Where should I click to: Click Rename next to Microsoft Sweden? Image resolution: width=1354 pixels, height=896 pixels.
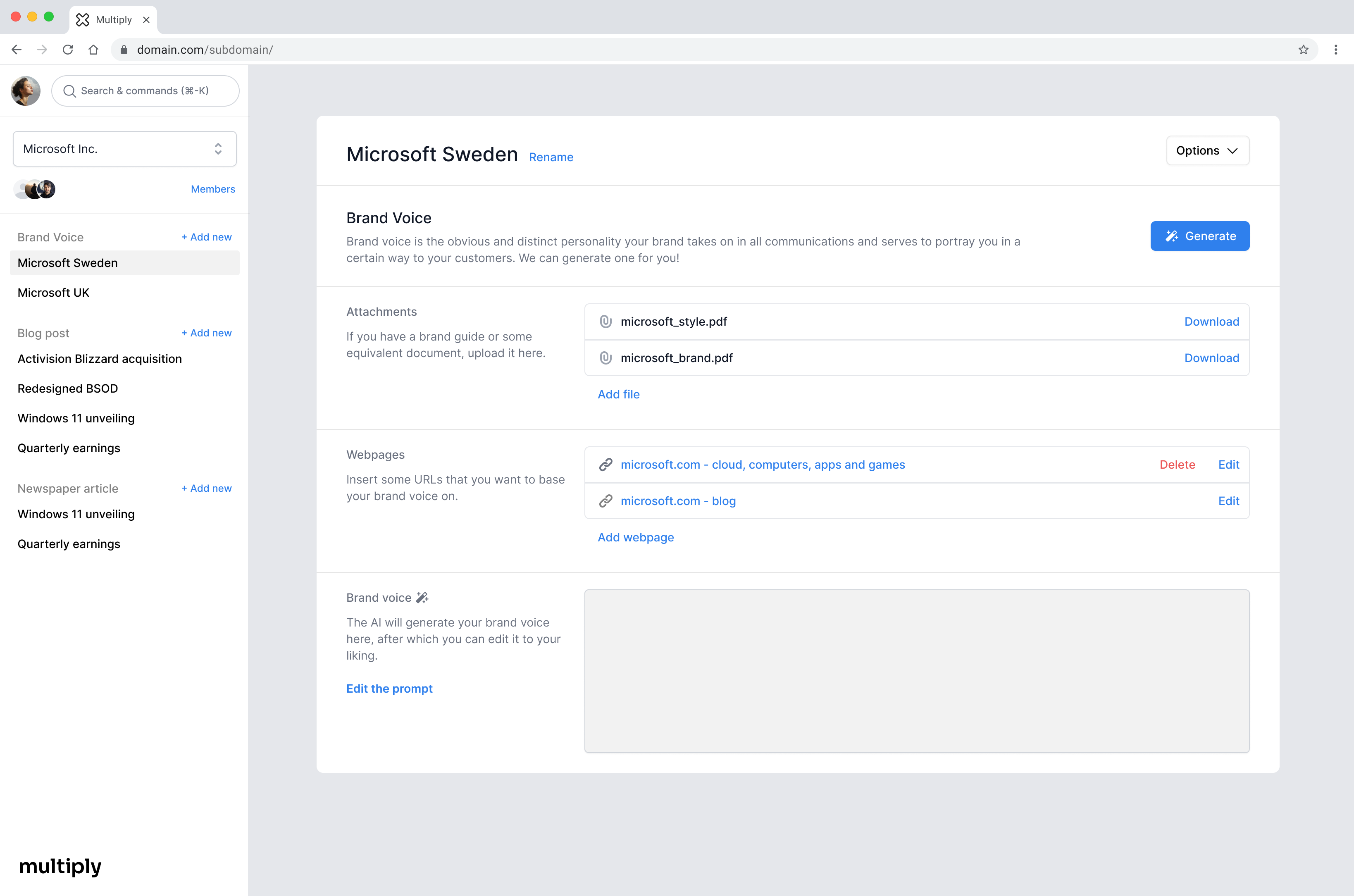click(x=551, y=157)
